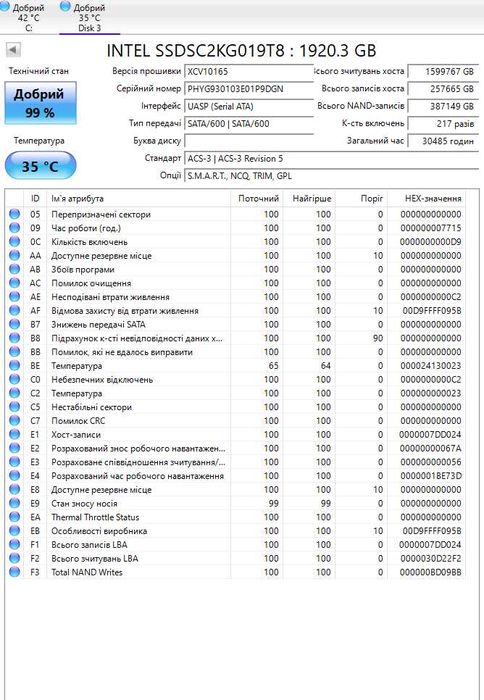This screenshot has height=700, width=484.
Task: Select the C: drive tab showing 42 °C
Action: click(x=25, y=18)
